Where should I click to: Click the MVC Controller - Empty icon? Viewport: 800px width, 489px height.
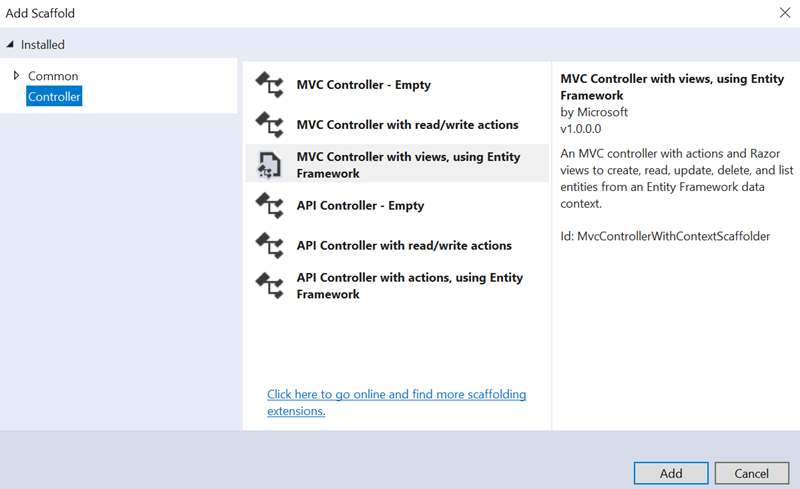[x=269, y=85]
